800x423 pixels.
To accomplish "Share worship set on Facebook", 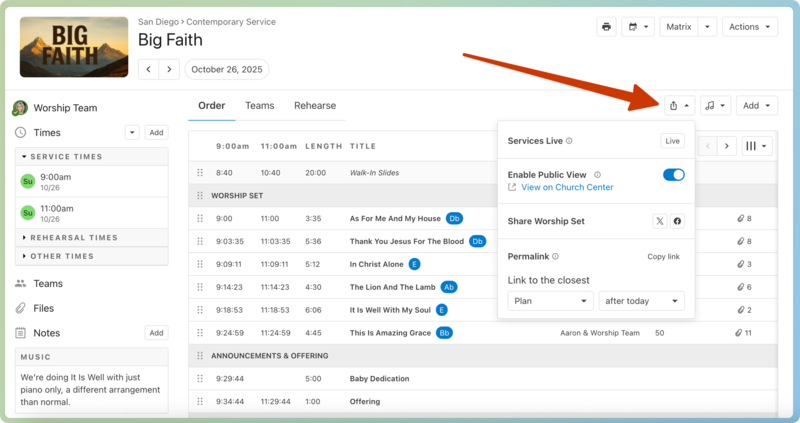I will tap(677, 221).
